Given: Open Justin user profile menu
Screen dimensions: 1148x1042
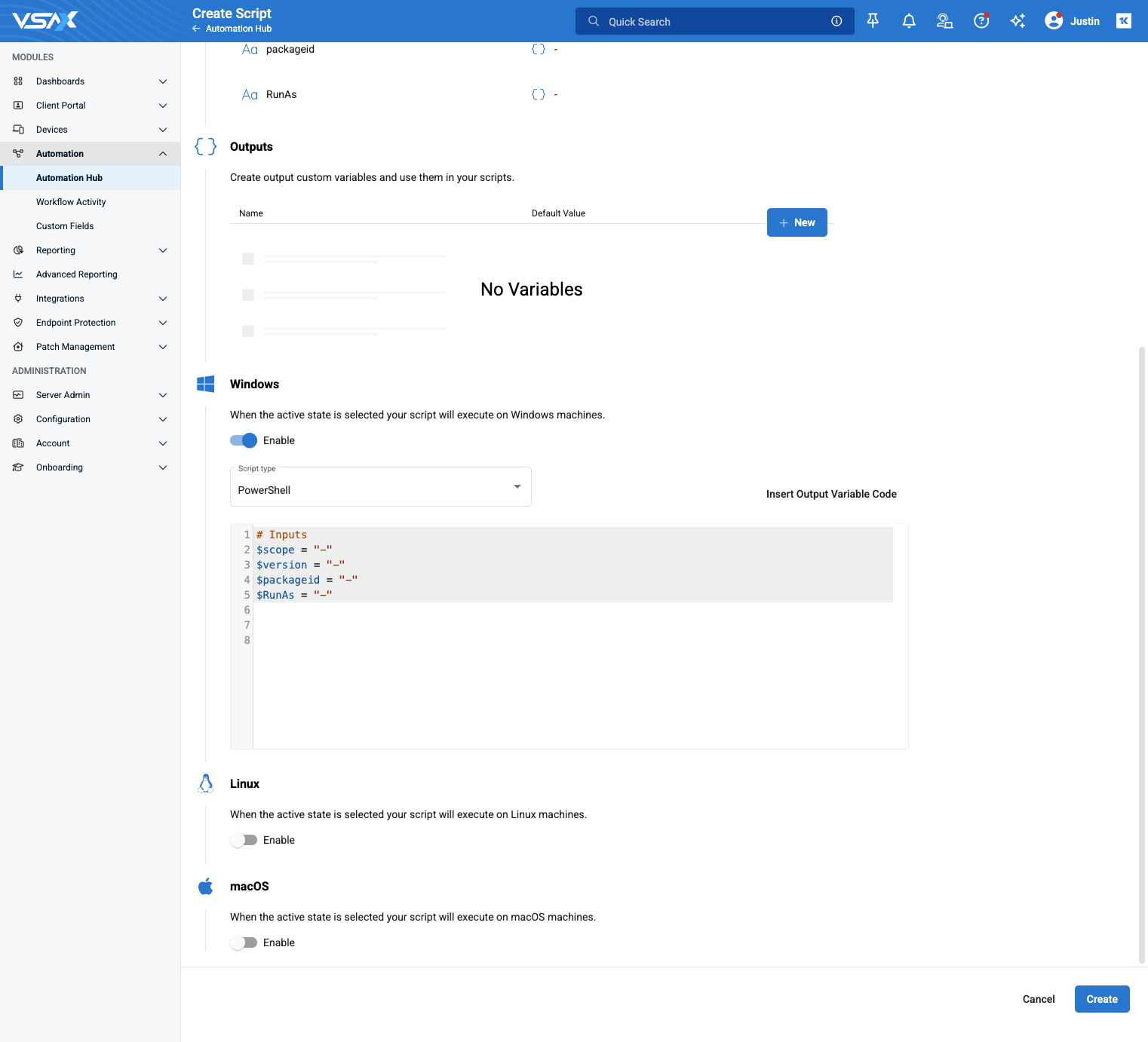Looking at the screenshot, I should click(x=1072, y=21).
